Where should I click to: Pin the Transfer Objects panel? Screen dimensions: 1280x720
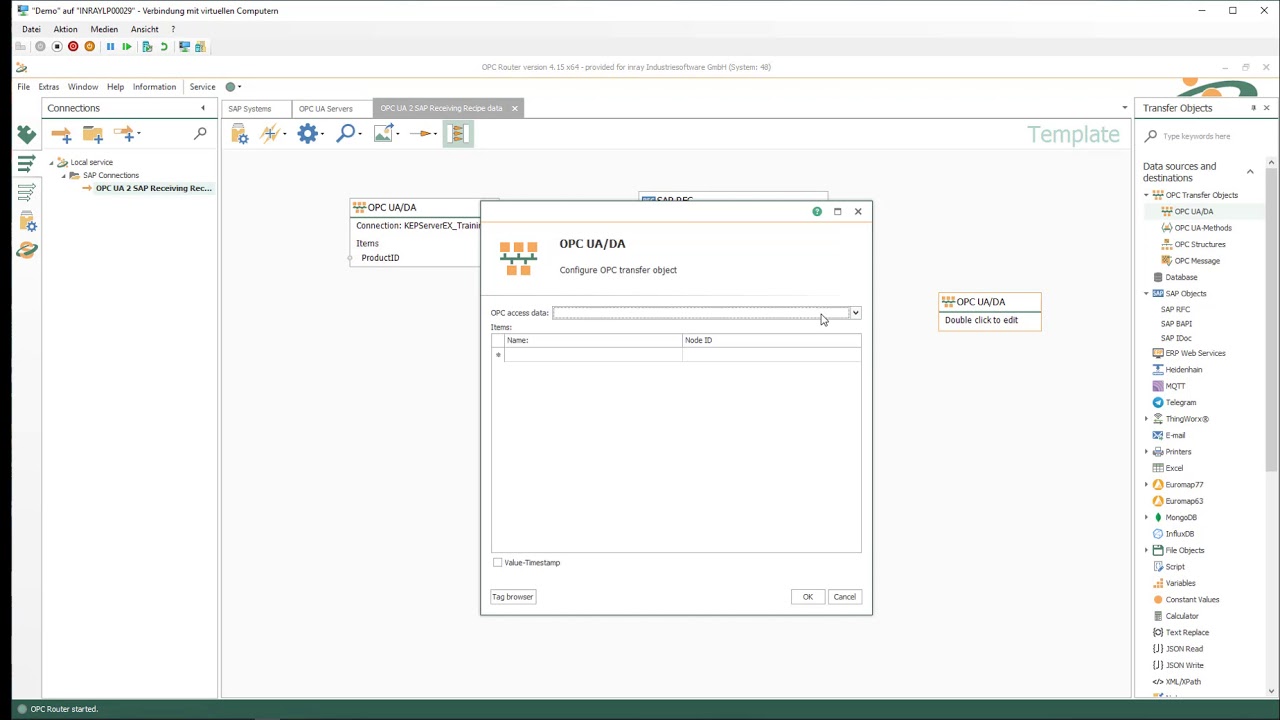click(1253, 108)
